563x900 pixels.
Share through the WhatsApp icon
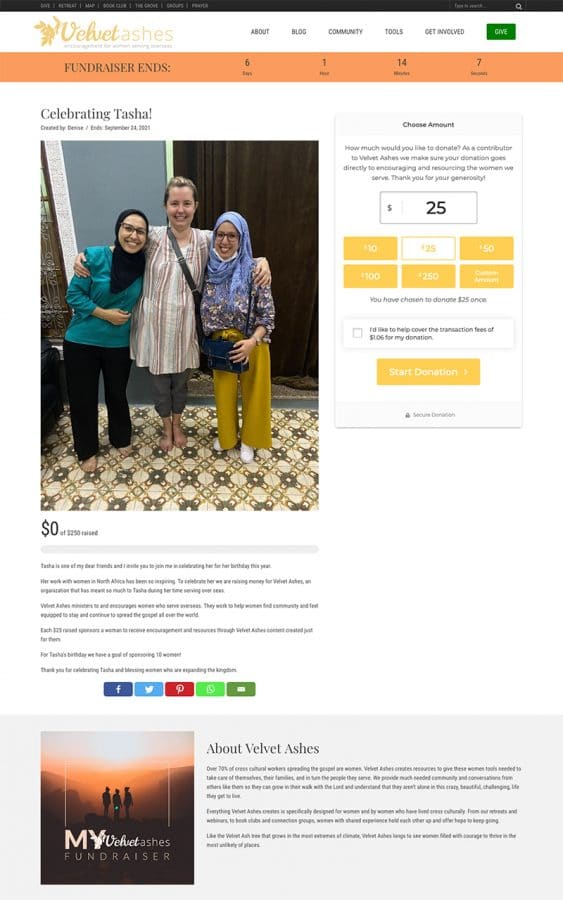[x=210, y=689]
